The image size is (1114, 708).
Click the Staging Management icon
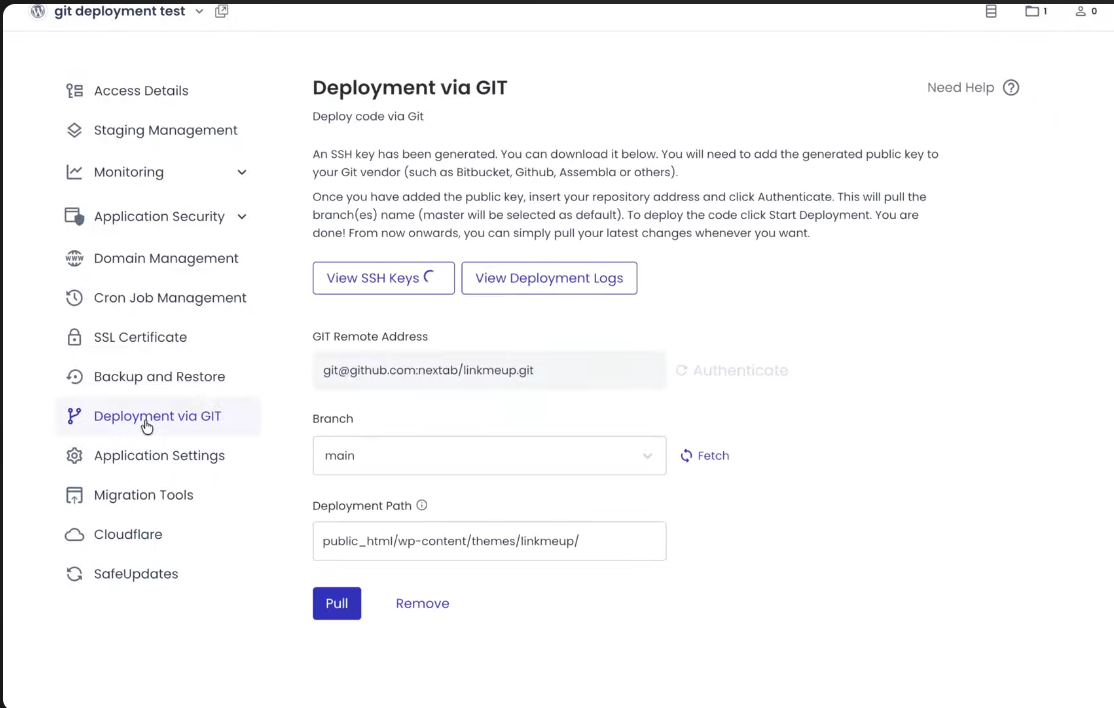[x=74, y=130]
